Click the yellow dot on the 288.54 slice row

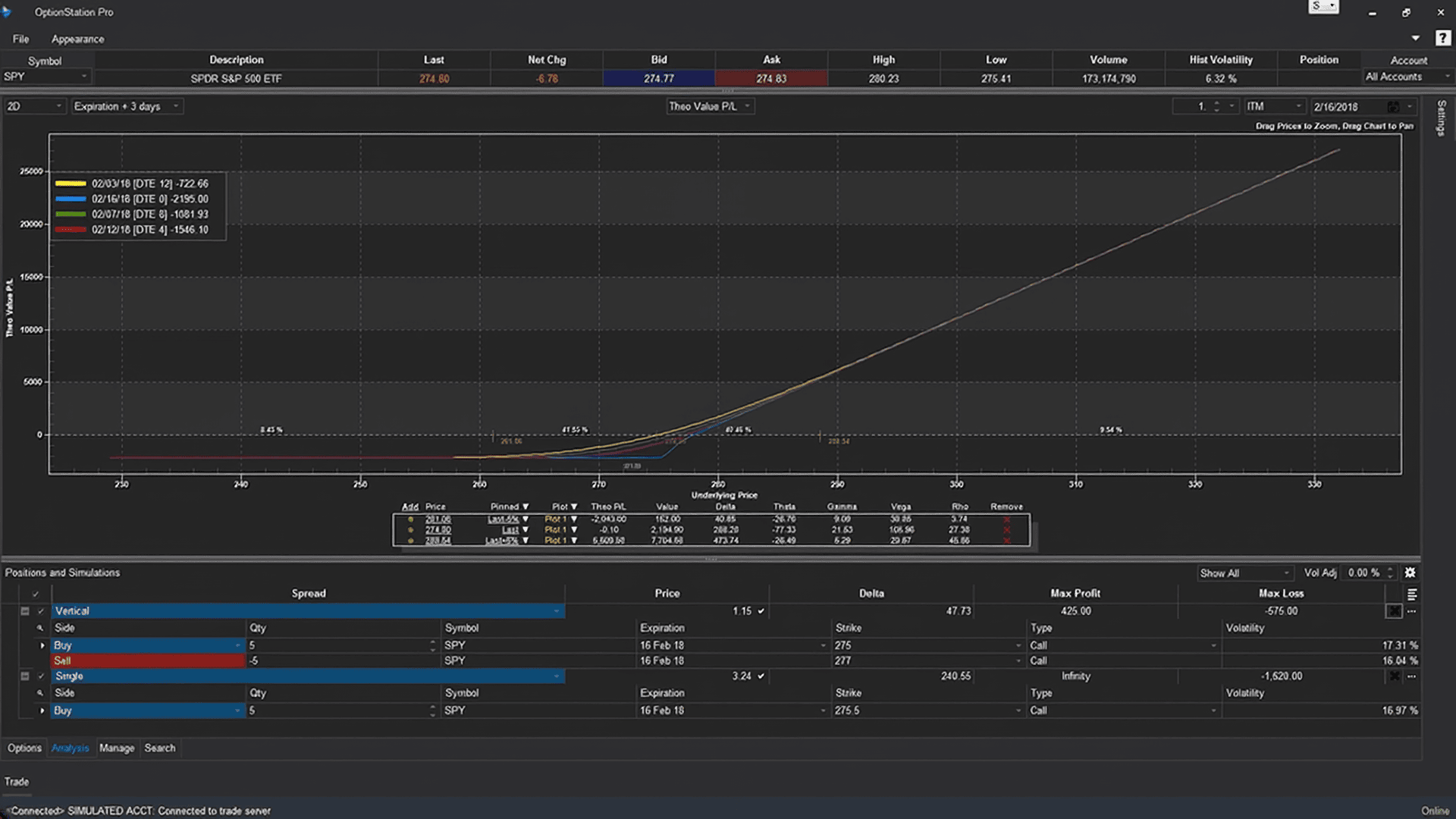(410, 541)
